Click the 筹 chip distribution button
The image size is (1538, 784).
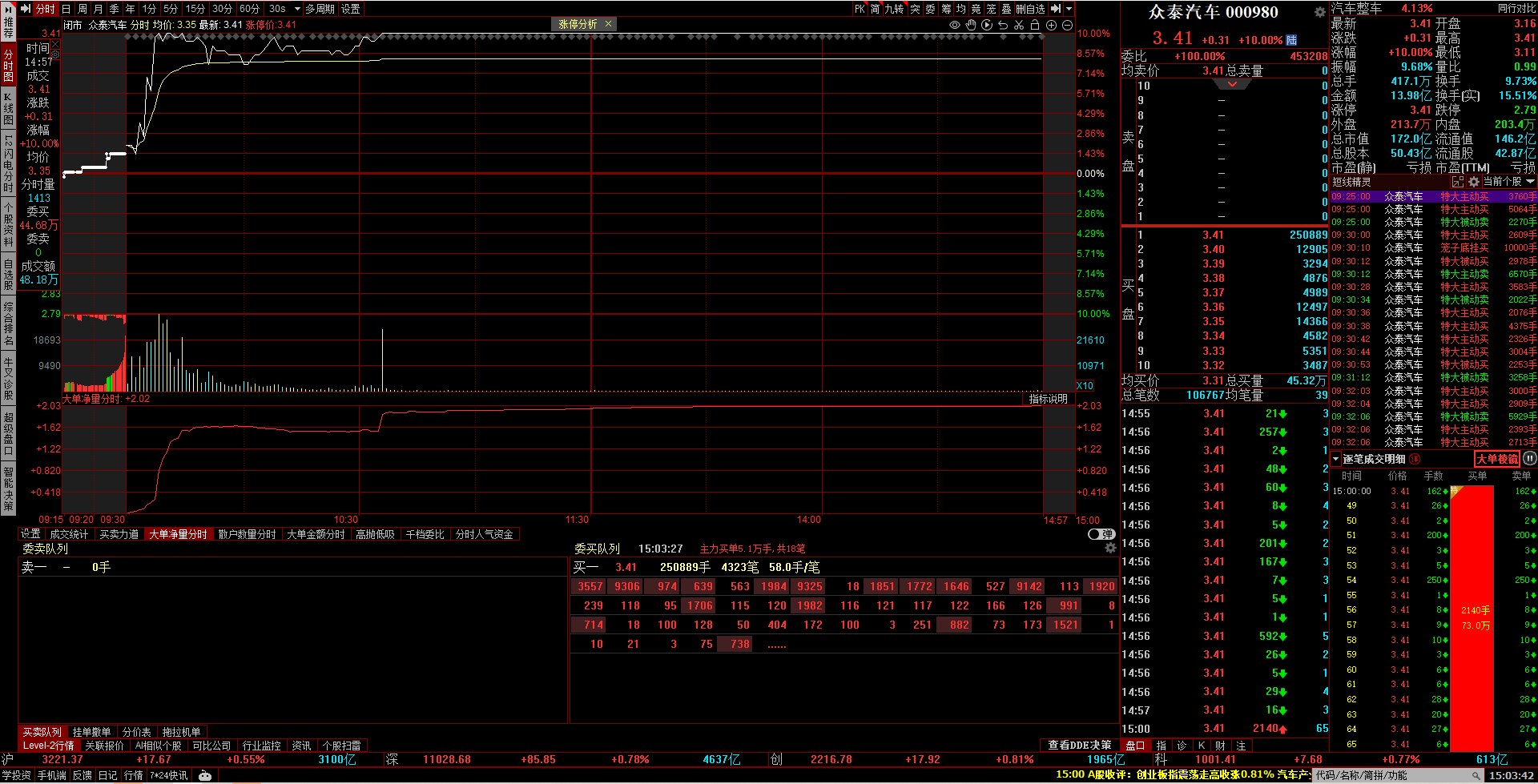946,9
